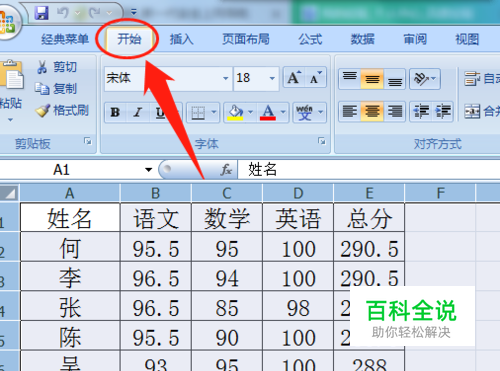The width and height of the screenshot is (500, 371).
Task: Expand the 粘贴 options arrow
Action: tap(10, 120)
